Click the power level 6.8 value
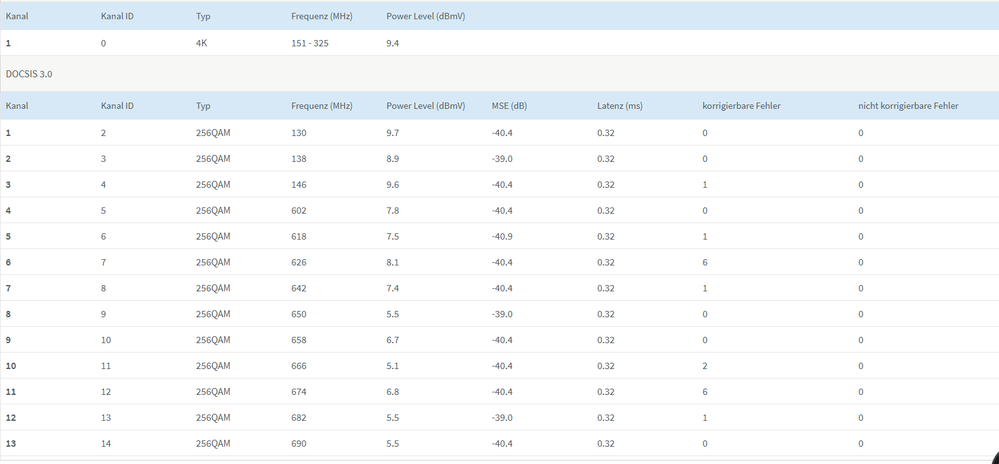 click(392, 391)
